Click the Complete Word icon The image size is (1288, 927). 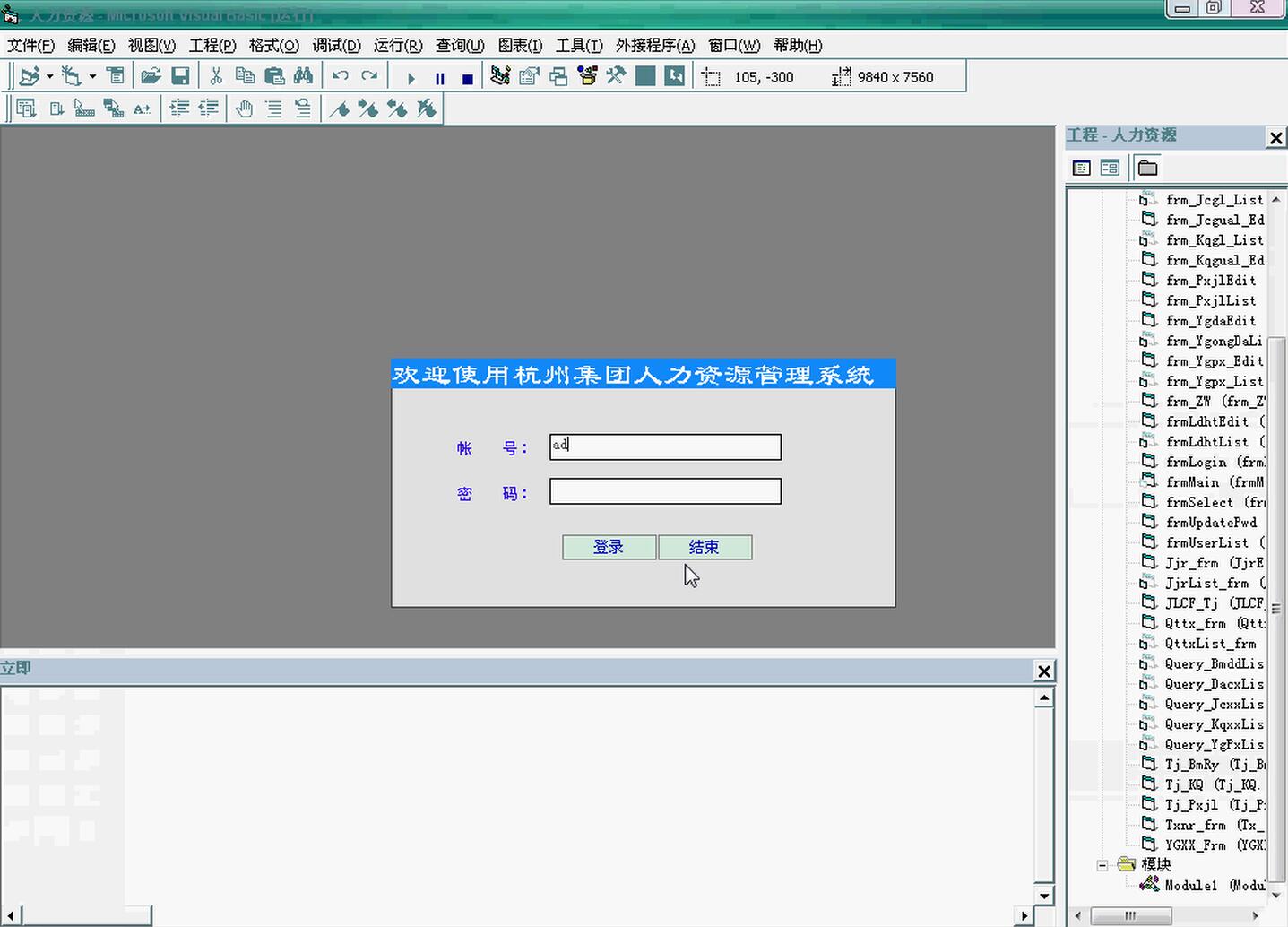142,108
